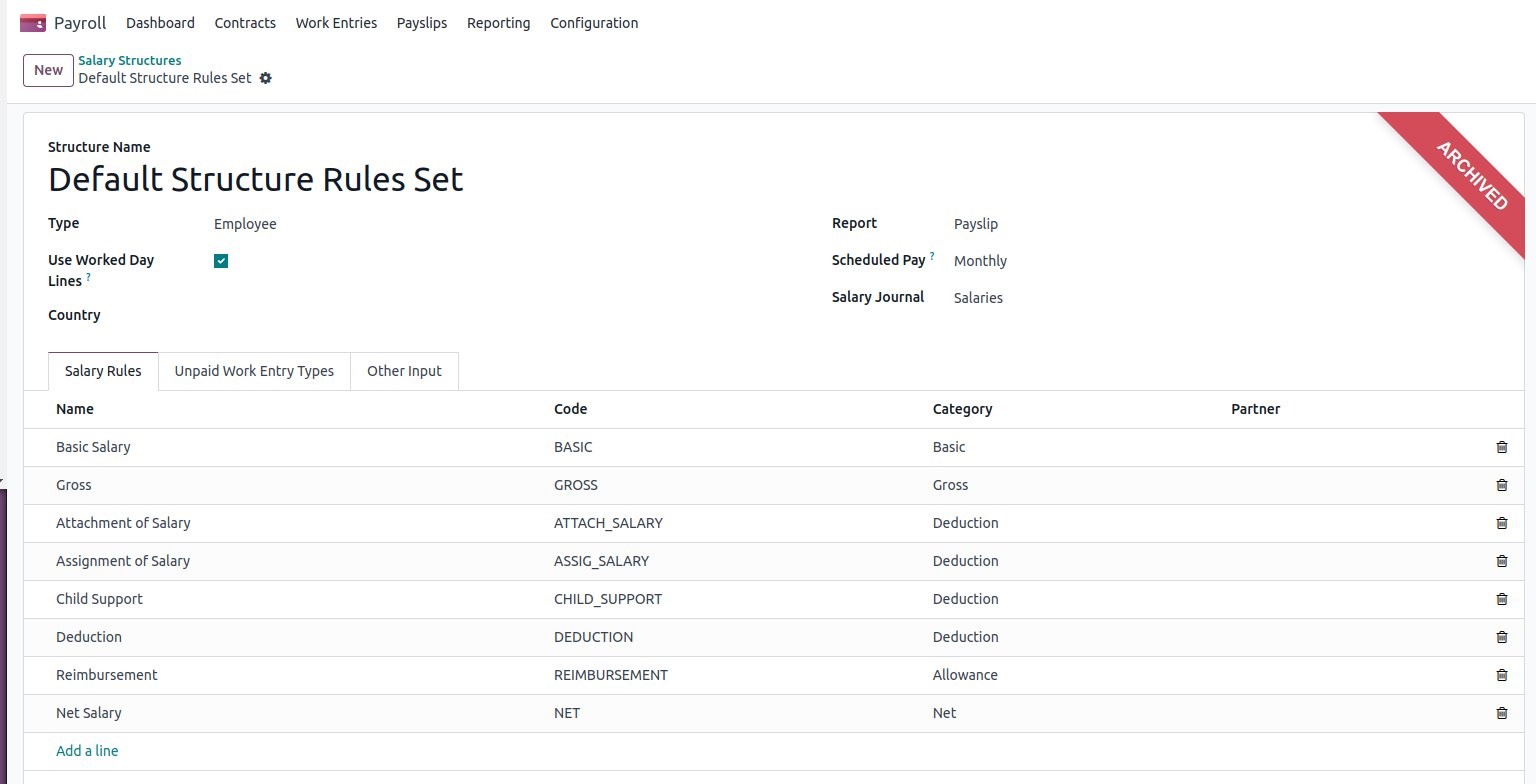Screen dimensions: 1536x784
Task: Delete the Reimbursement rule
Action: pos(1501,675)
